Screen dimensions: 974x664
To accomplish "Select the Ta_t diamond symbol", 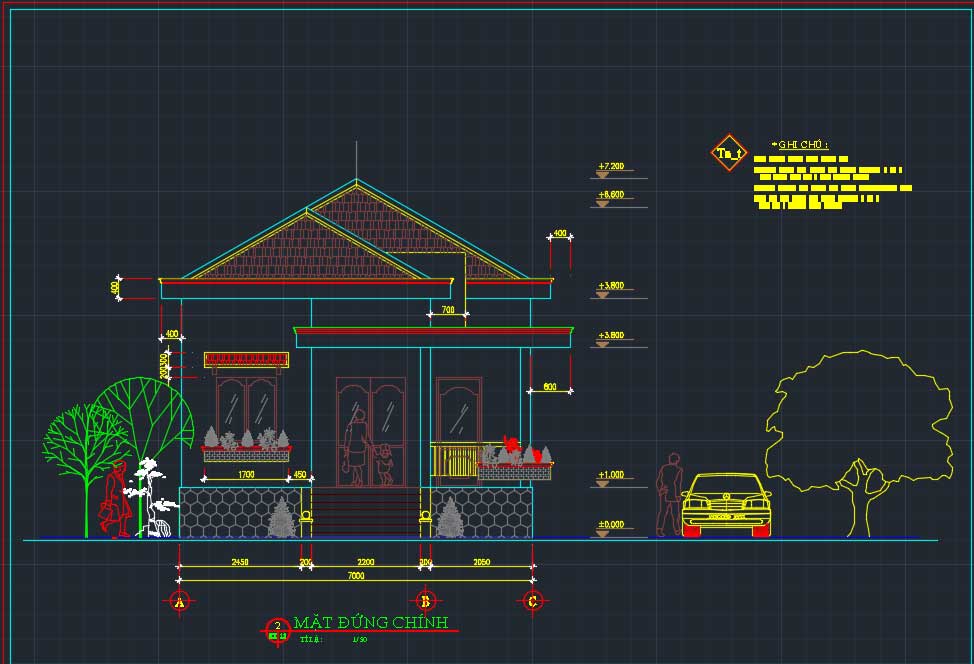I will (729, 153).
